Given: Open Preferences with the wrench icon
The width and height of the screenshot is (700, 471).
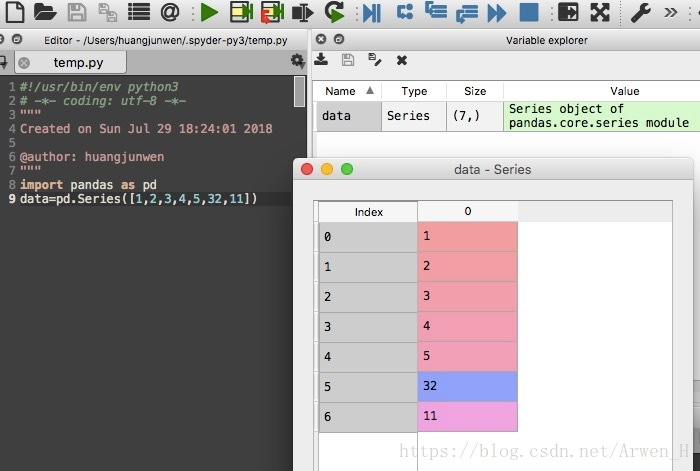Looking at the screenshot, I should (x=642, y=13).
